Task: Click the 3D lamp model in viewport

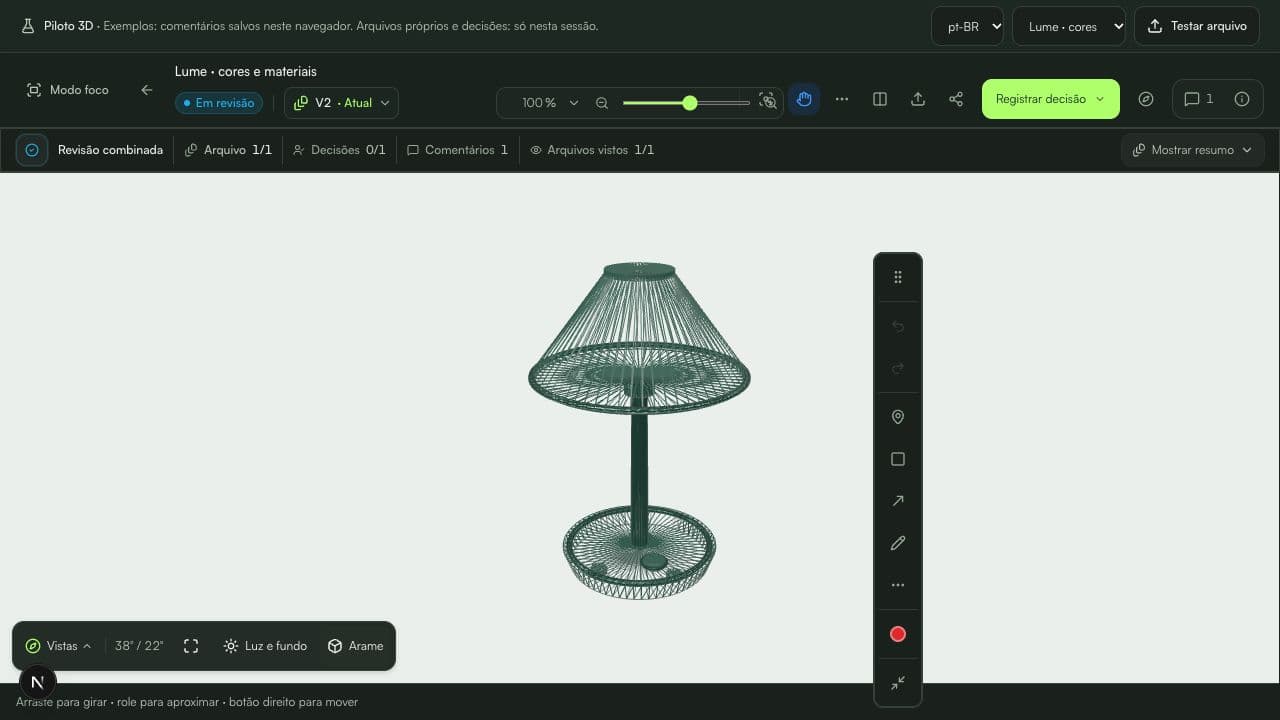Action: pos(639,431)
